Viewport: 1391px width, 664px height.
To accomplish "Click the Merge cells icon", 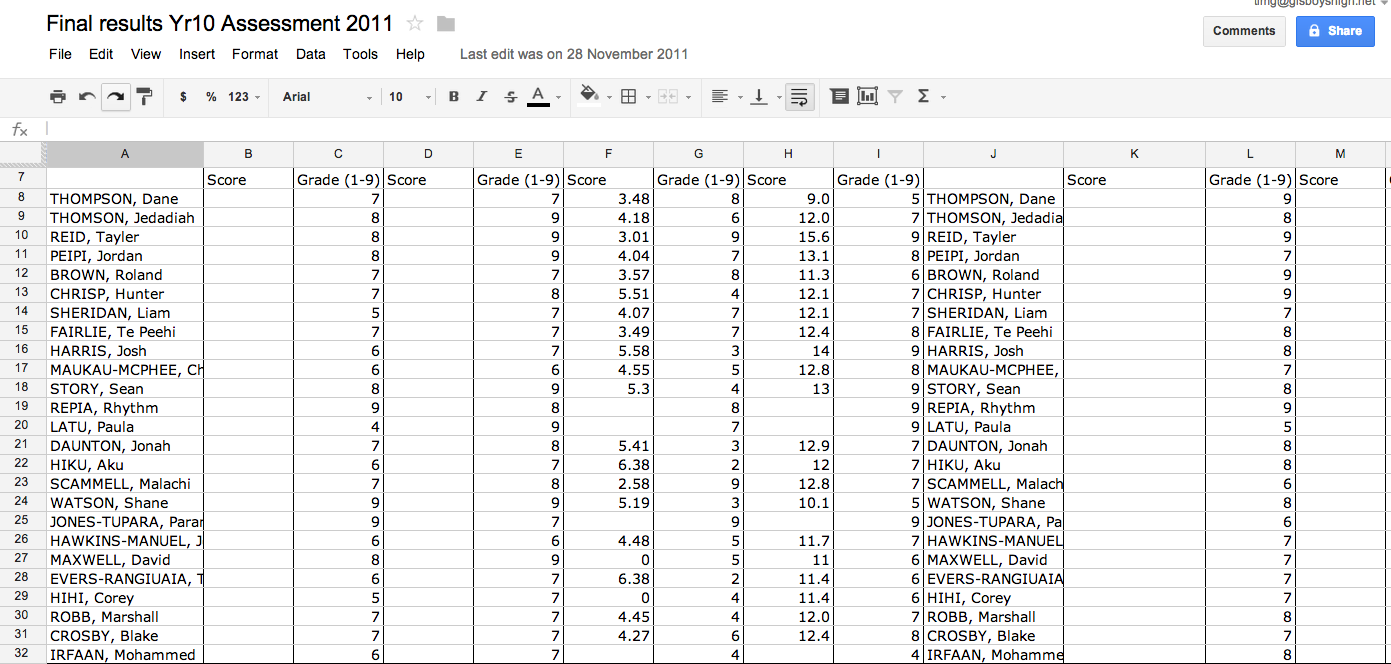I will [666, 97].
